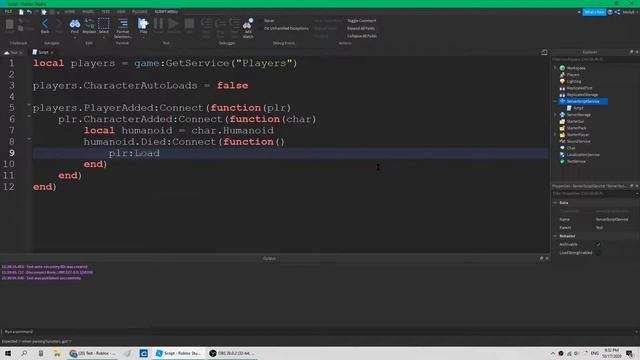Switch to the Script editor tab
The width and height of the screenshot is (640, 360).
[x=43, y=52]
